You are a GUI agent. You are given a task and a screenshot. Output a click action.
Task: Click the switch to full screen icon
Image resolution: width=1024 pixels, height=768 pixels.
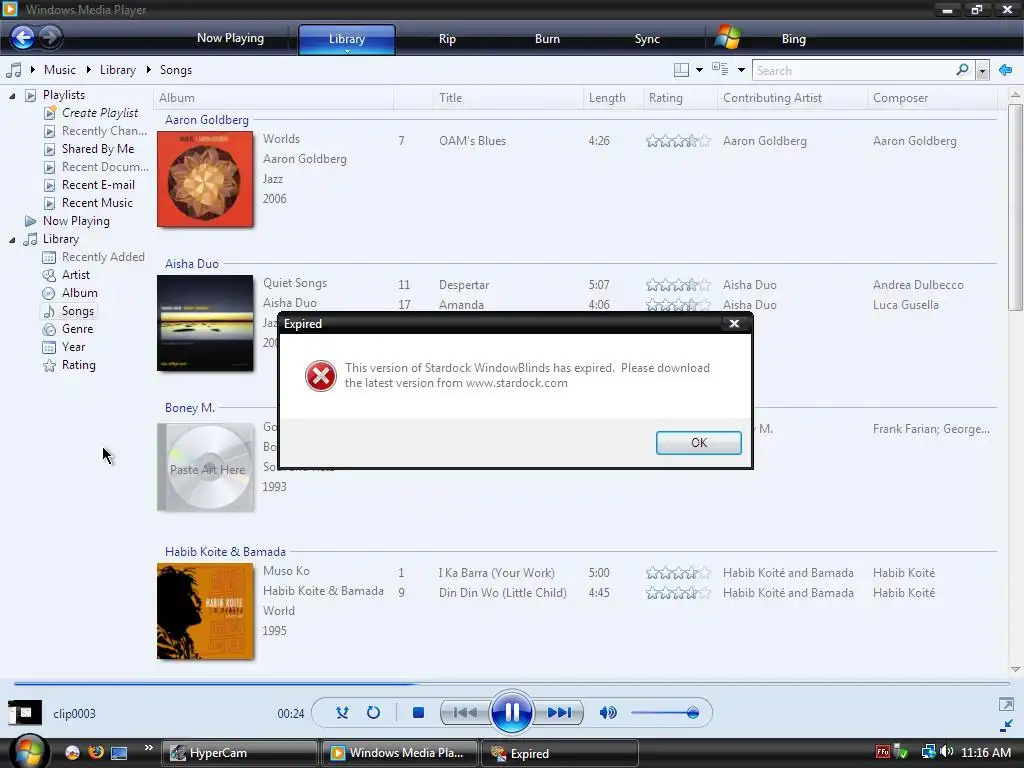1006,704
